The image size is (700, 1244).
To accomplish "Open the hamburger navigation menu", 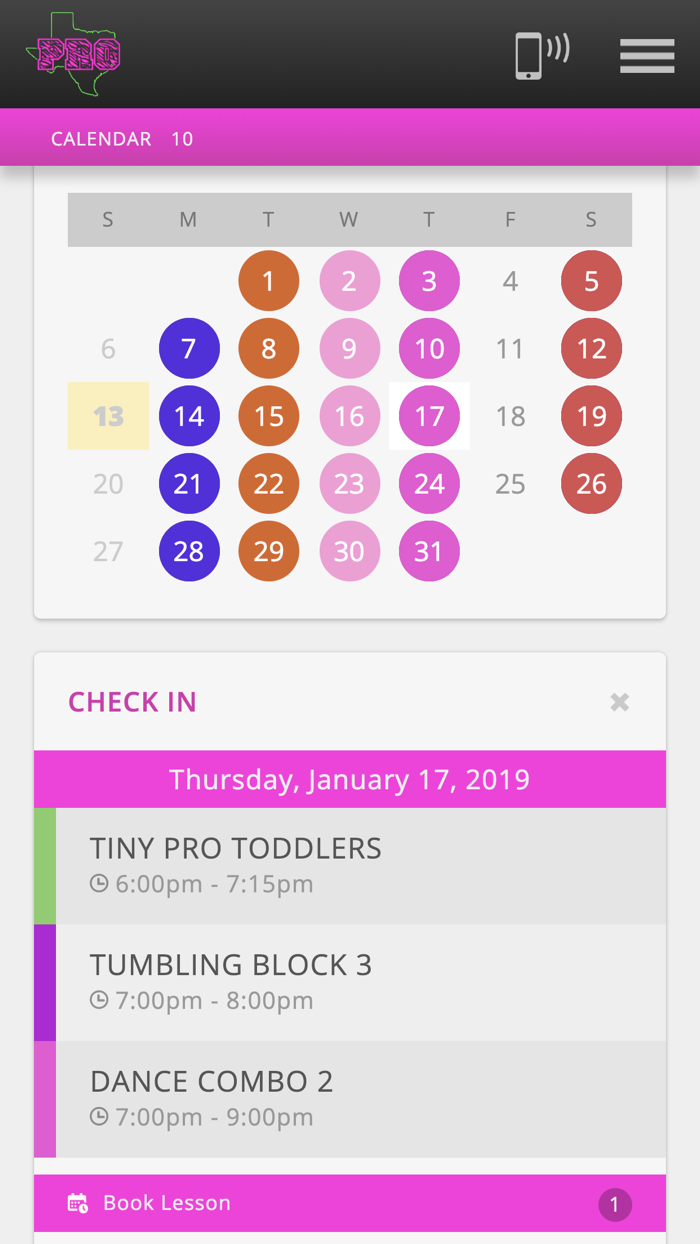I will point(646,55).
